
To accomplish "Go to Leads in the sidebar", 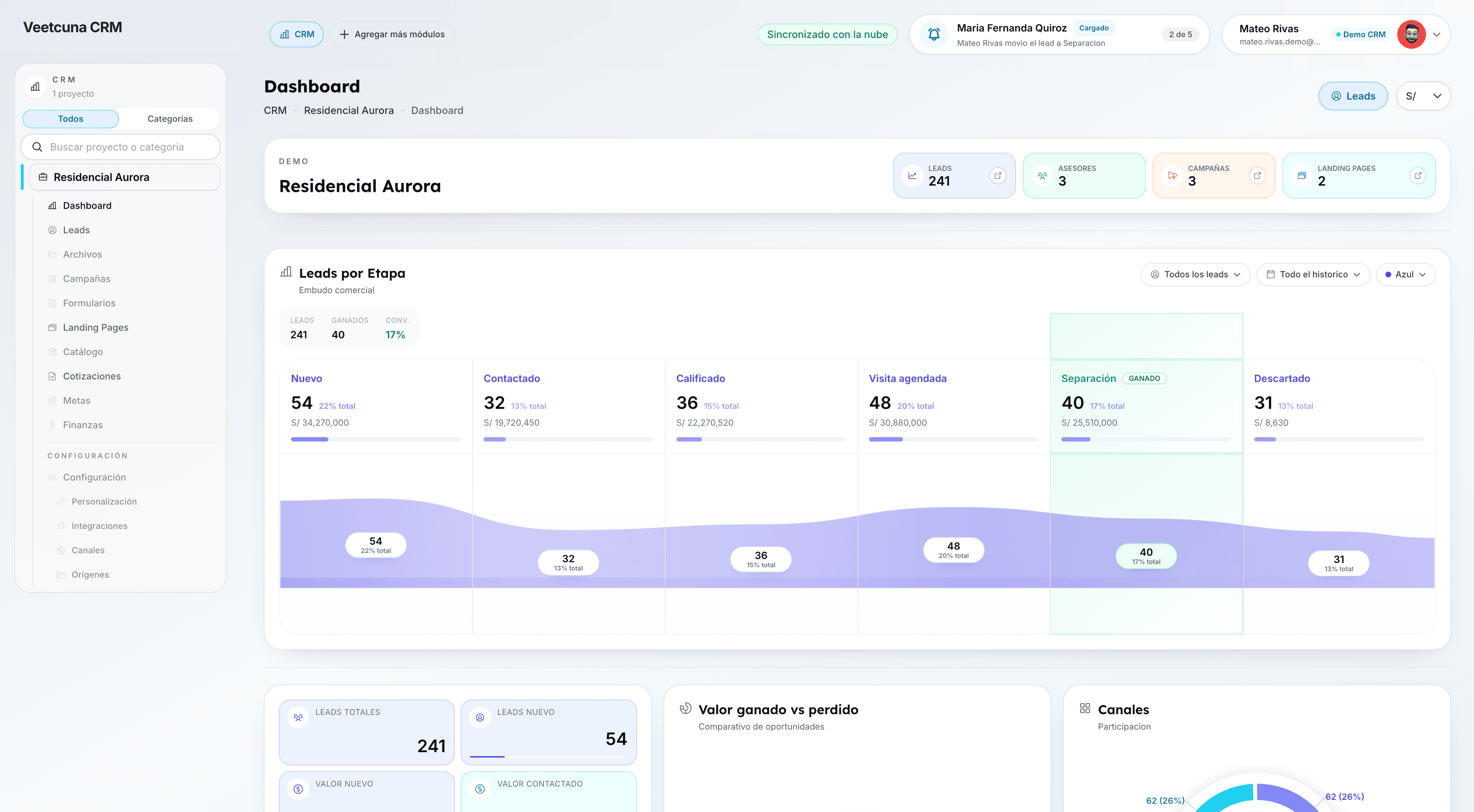I will [76, 230].
